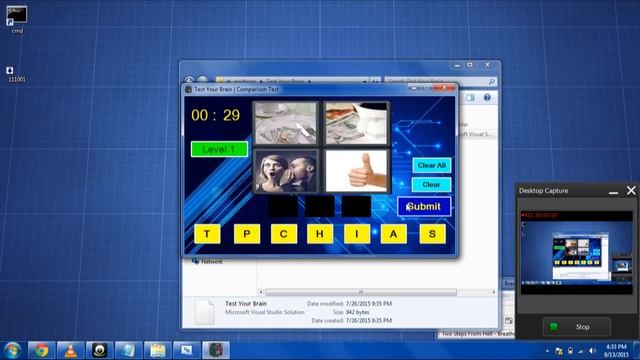Click the middle black answer slot
The width and height of the screenshot is (640, 360).
pyautogui.click(x=320, y=206)
